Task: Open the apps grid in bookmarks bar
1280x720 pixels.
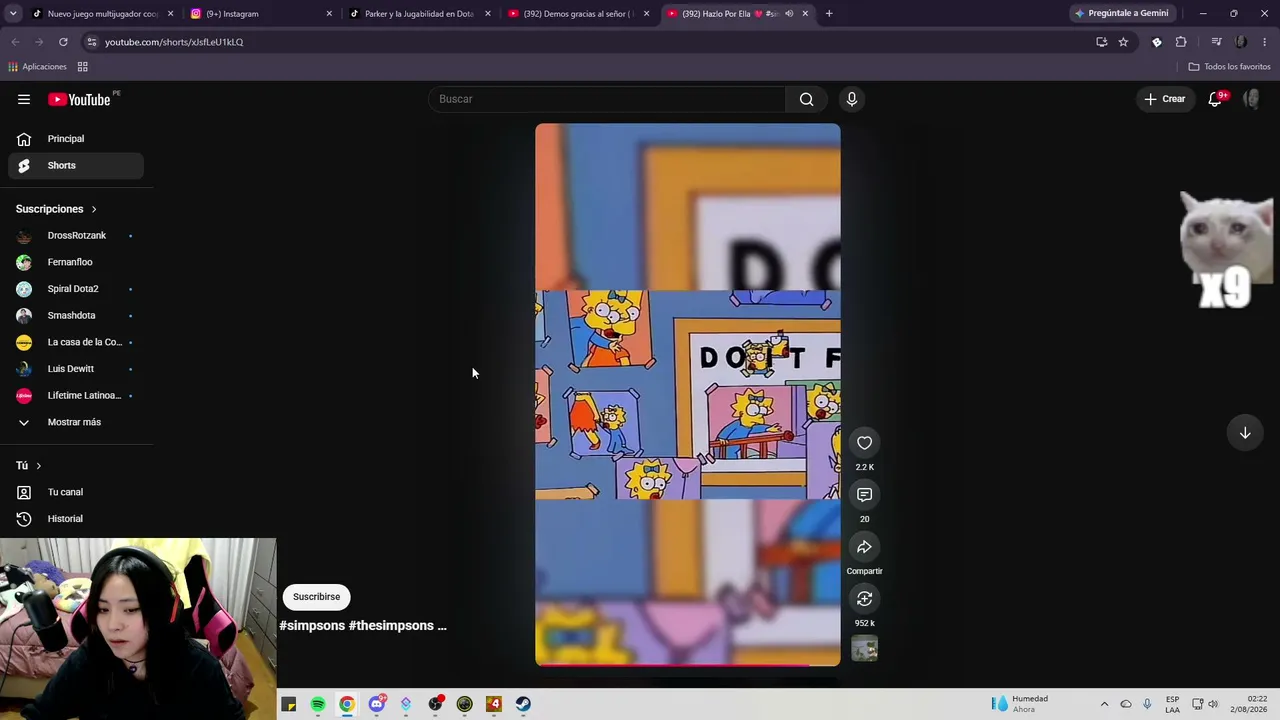Action: [82, 67]
